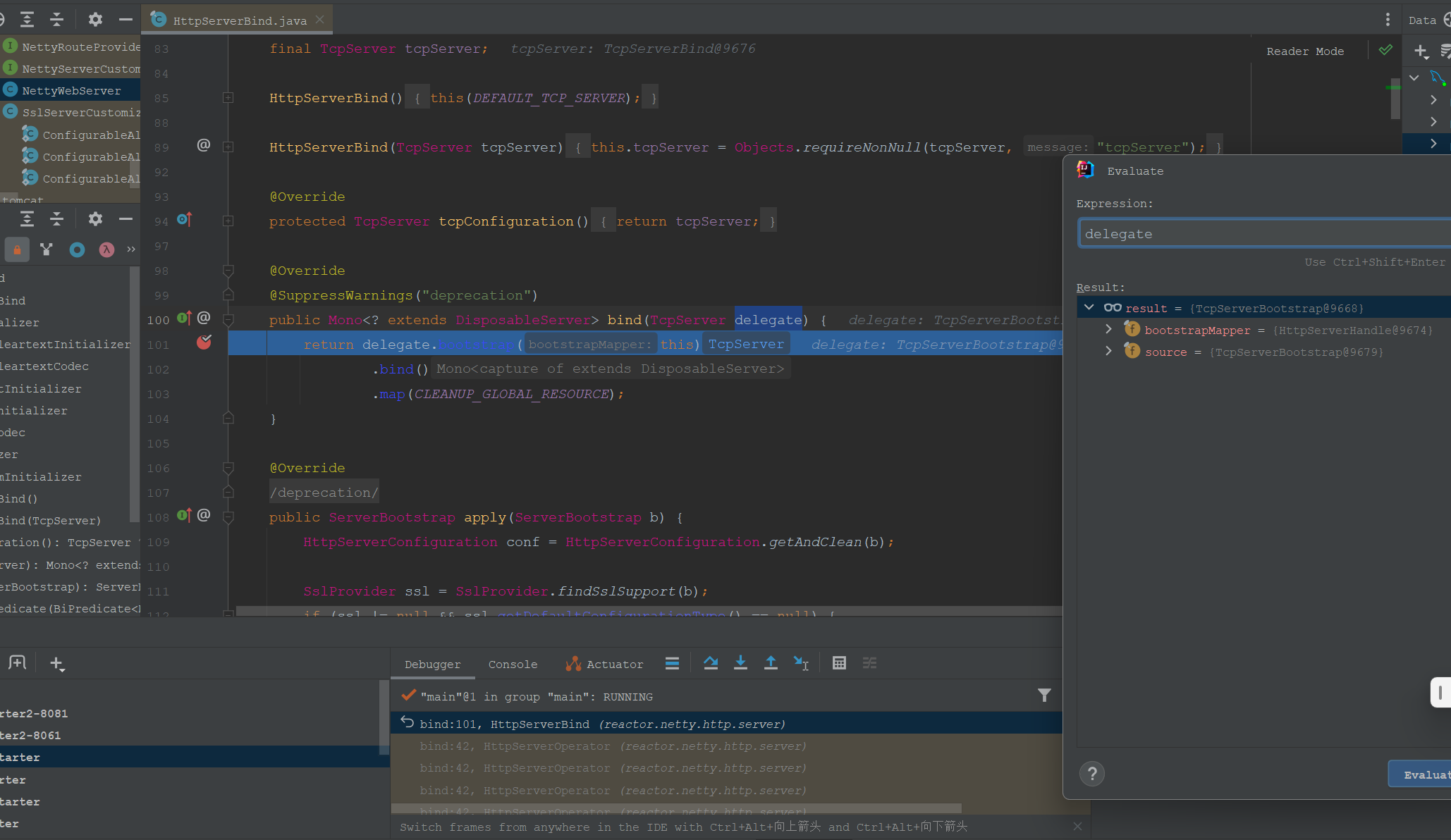Expand the bootstrapMapper result node
1451x840 pixels.
pos(1108,329)
